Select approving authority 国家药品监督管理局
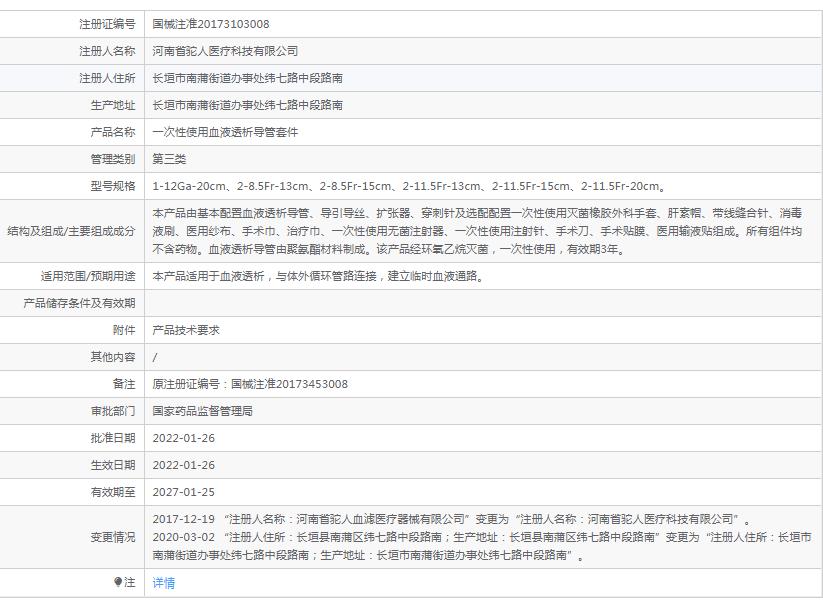The width and height of the screenshot is (823, 602). [x=203, y=411]
